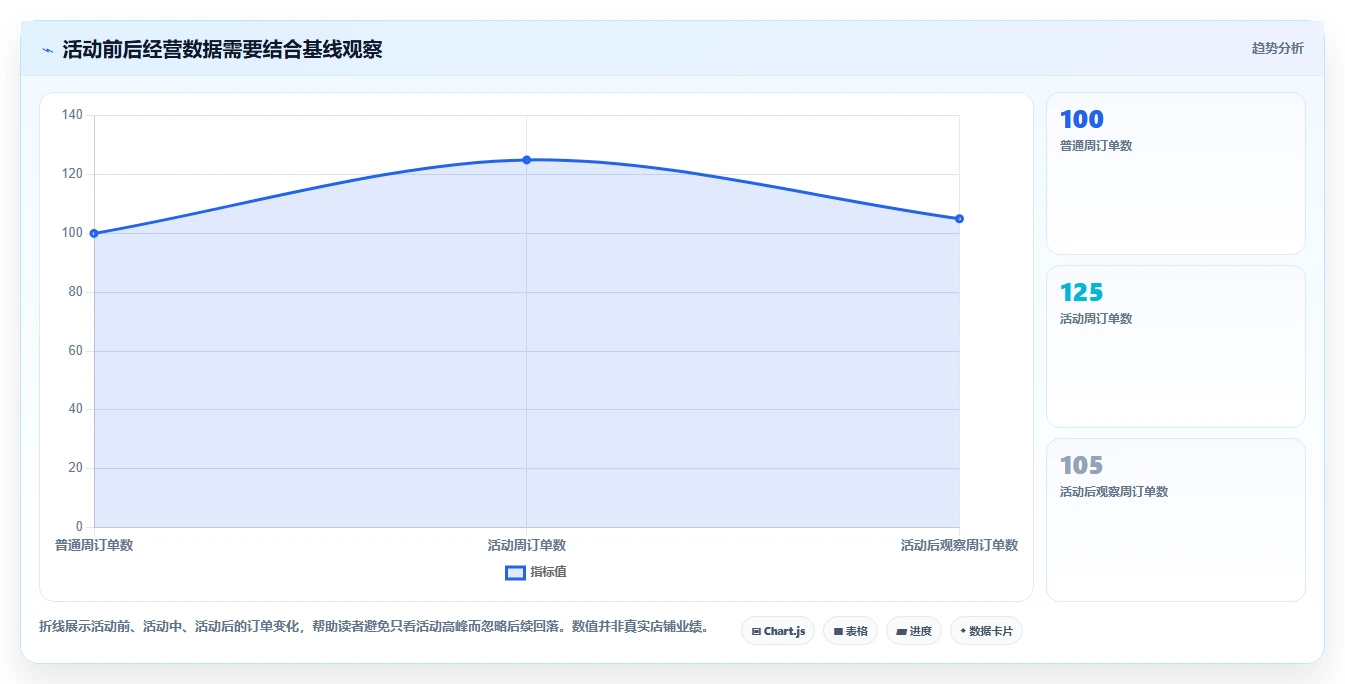Viewport: 1345px width, 684px height.
Task: Click the 125 value in 活动周订单数 card
Action: 1082,293
